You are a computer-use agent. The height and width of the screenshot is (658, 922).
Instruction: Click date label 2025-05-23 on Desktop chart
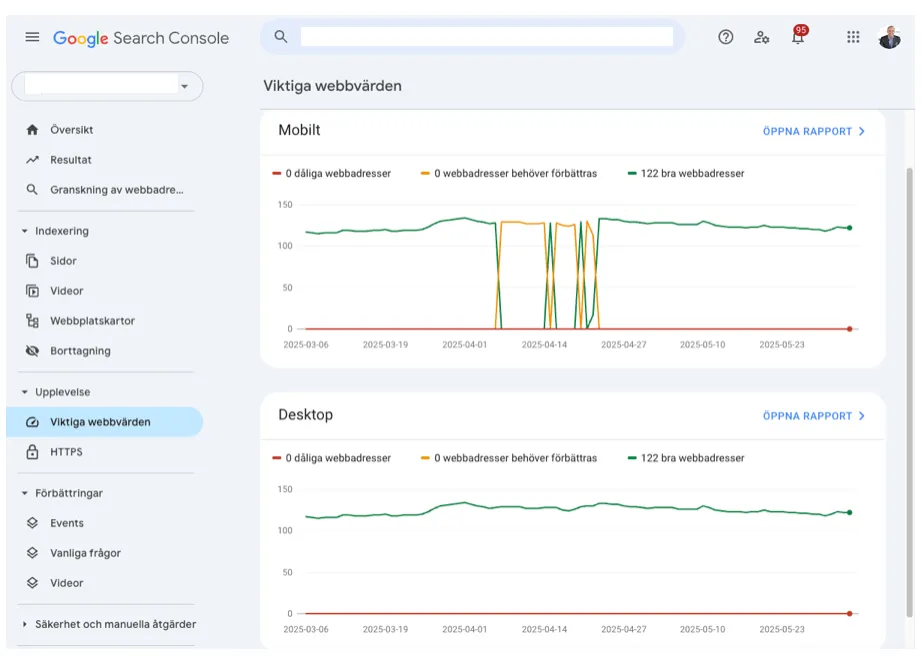point(782,629)
